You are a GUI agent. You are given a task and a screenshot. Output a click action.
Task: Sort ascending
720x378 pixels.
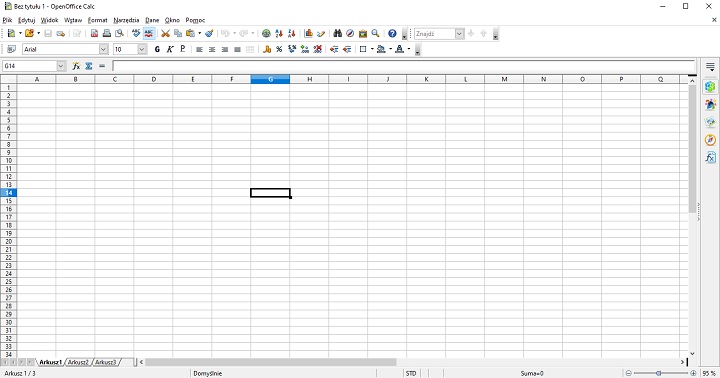point(279,34)
